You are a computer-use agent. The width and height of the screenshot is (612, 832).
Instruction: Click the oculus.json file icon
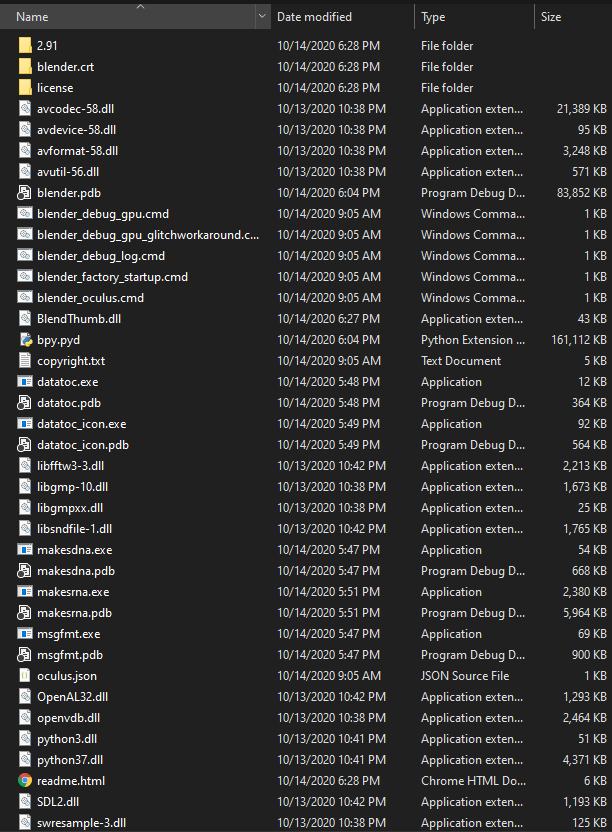pyautogui.click(x=25, y=676)
